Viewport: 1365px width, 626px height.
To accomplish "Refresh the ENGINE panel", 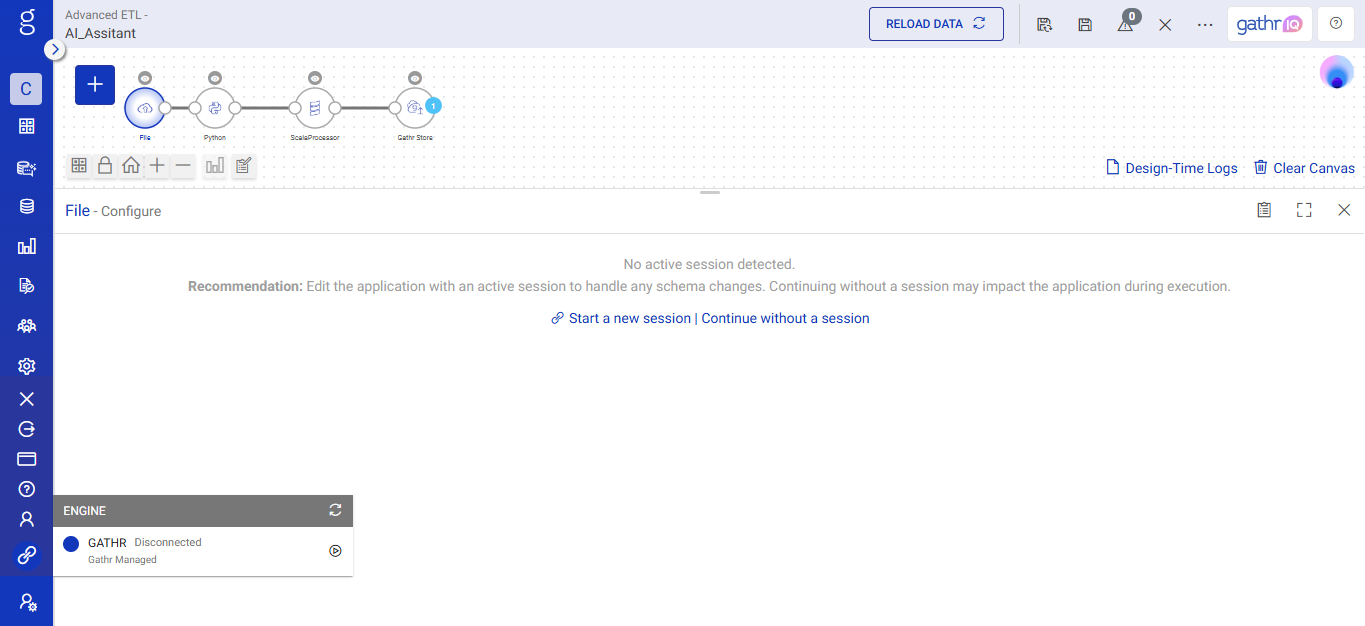I will coord(335,510).
